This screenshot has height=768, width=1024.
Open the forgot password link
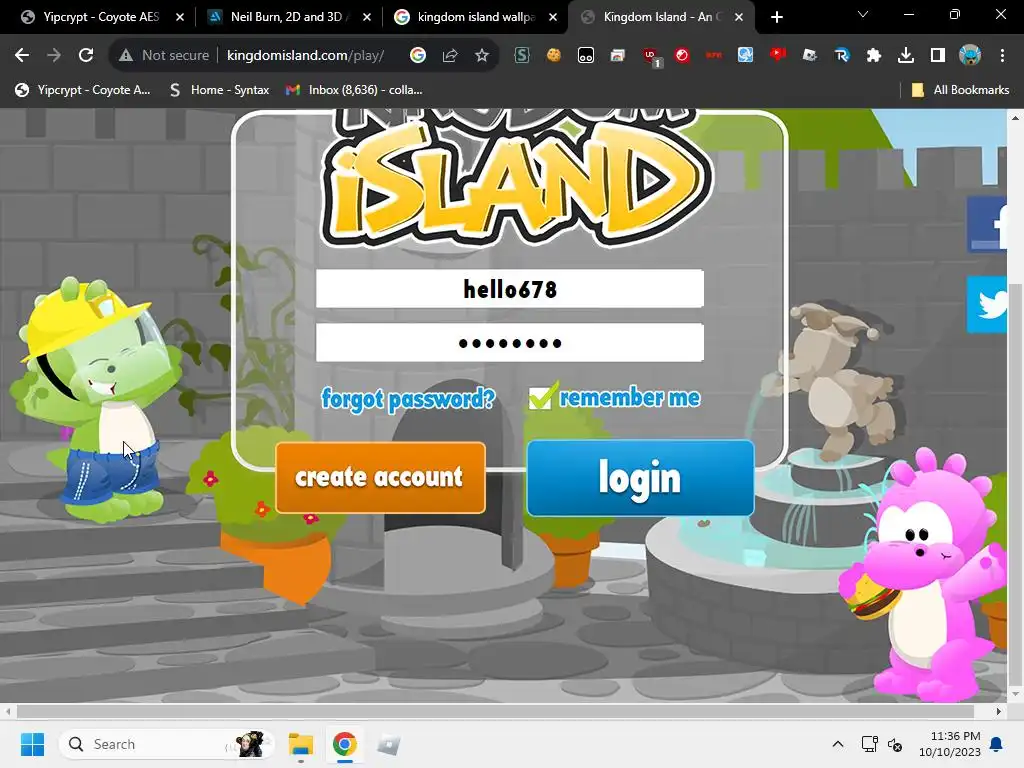coord(408,398)
